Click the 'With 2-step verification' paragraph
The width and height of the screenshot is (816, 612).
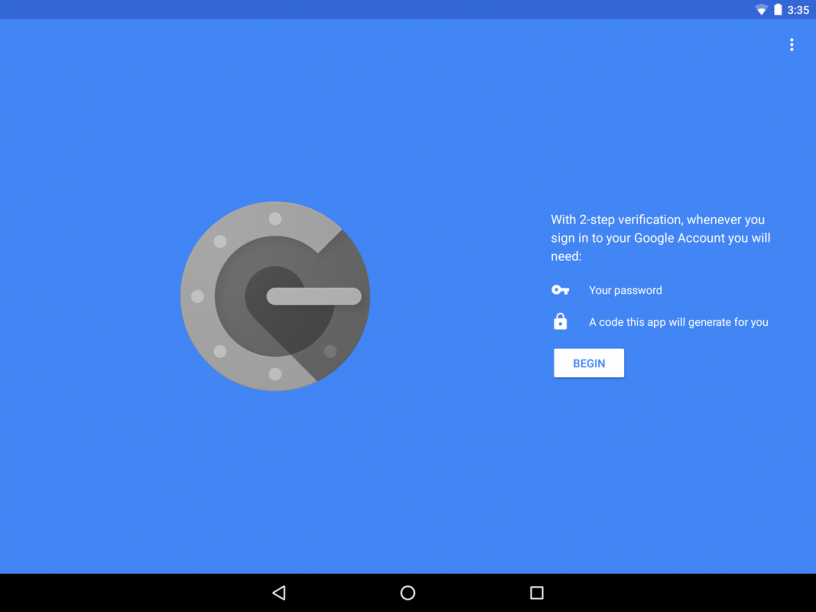[660, 238]
